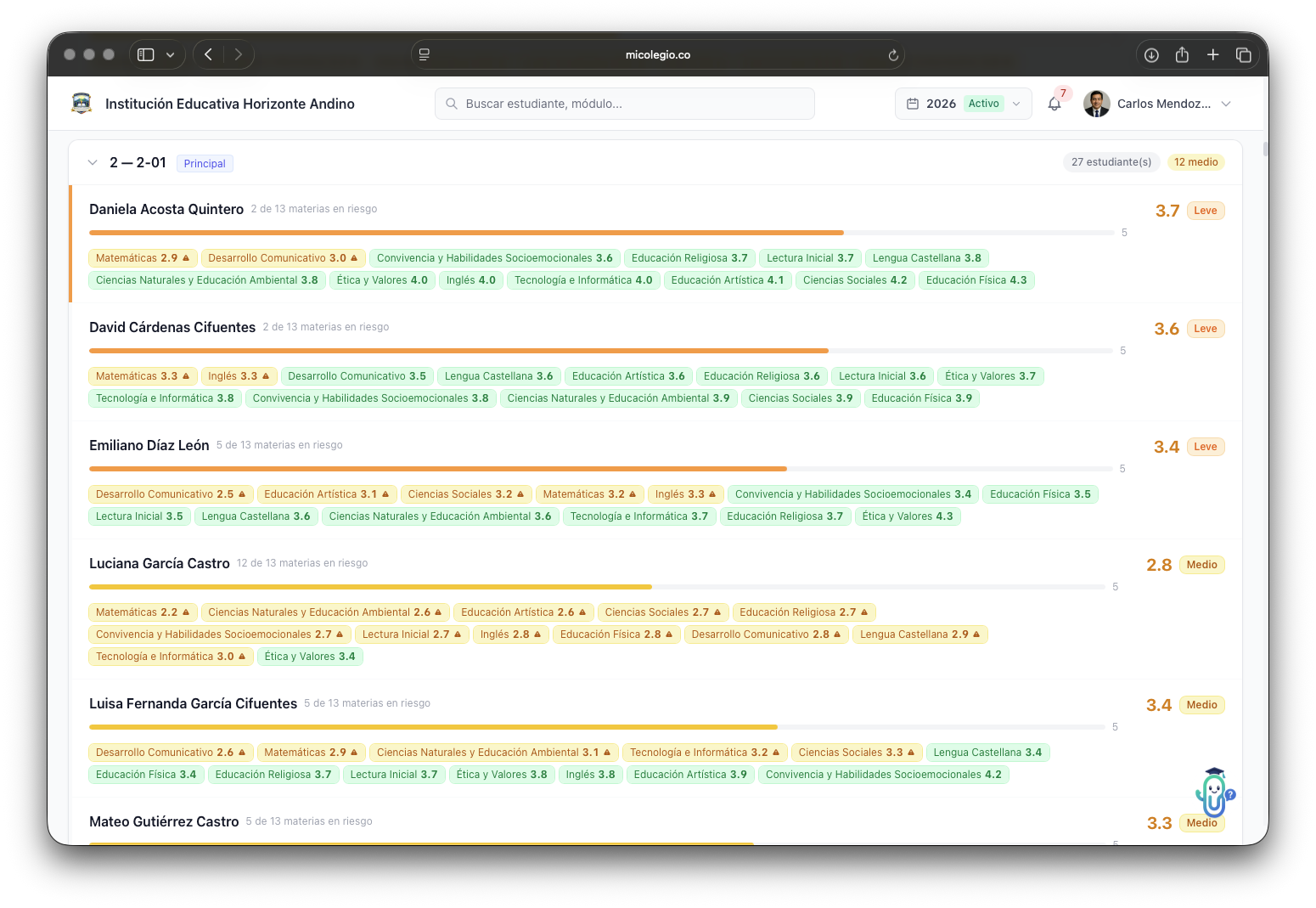Add a new browser tab
The image size is (1316, 908).
coord(1213,54)
